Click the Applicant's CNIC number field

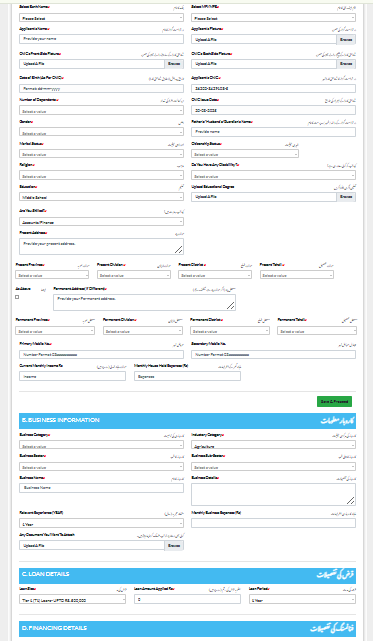(x=273, y=88)
